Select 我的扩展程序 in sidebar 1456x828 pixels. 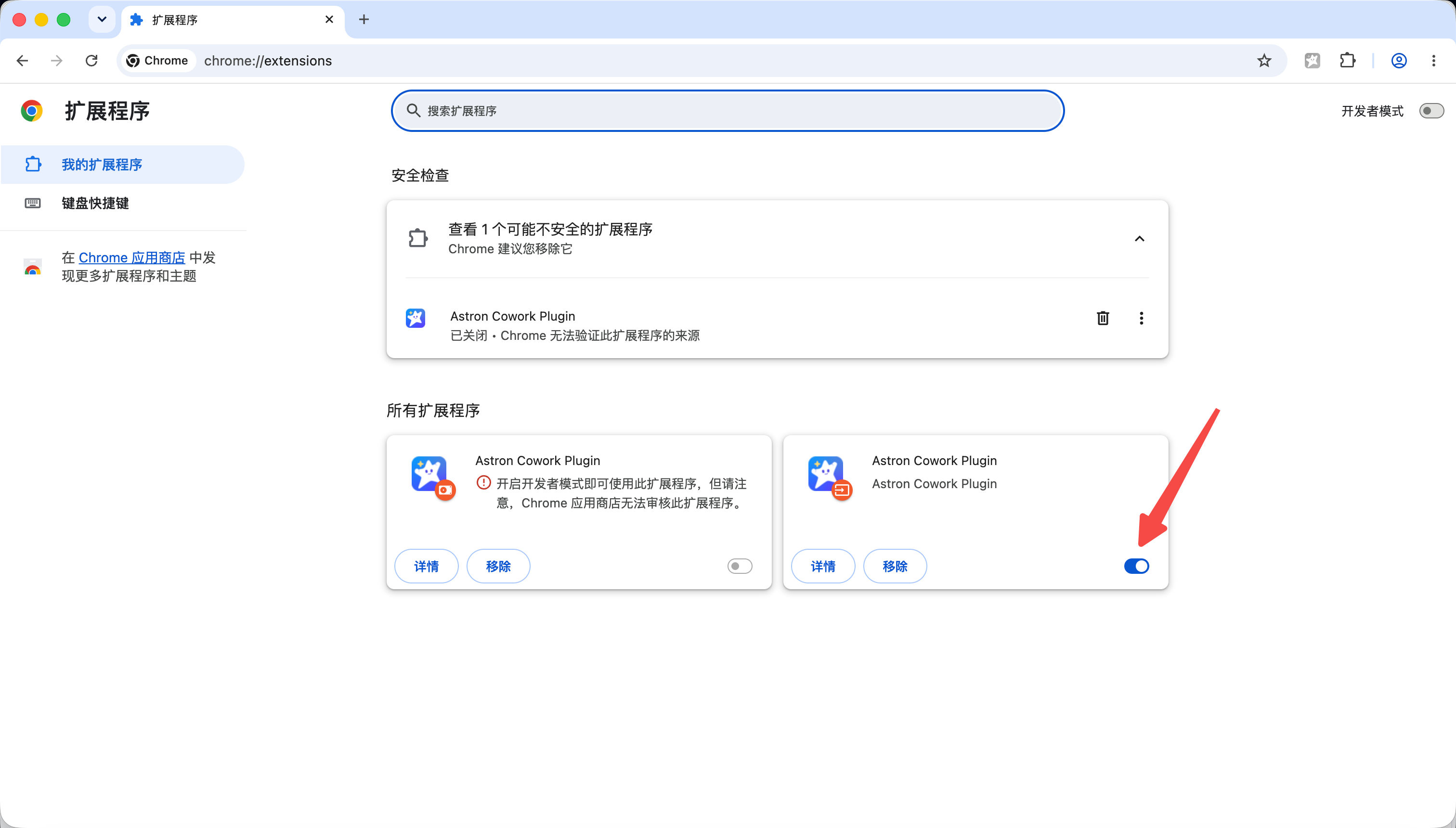(123, 164)
